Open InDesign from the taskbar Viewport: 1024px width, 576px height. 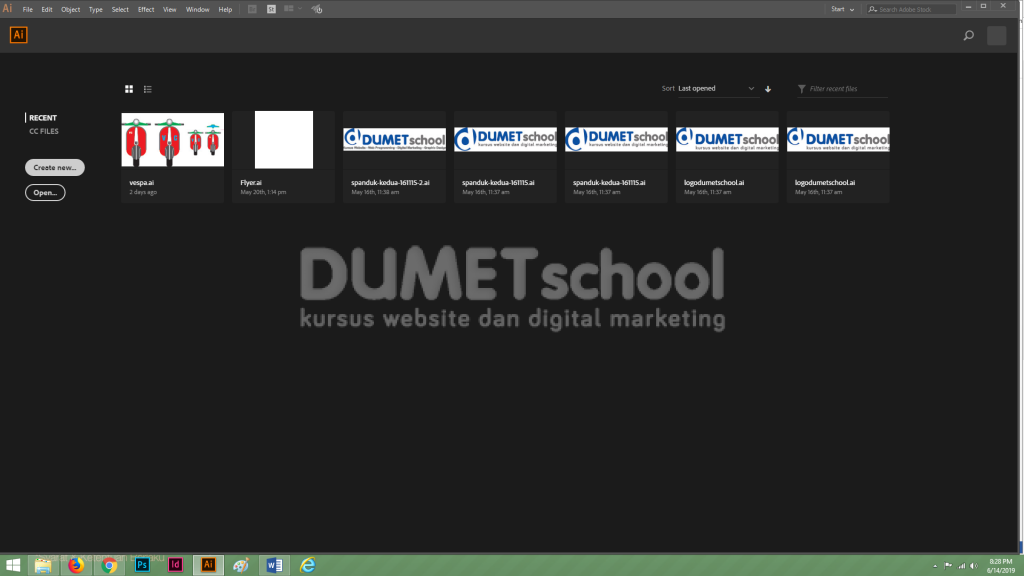(175, 565)
